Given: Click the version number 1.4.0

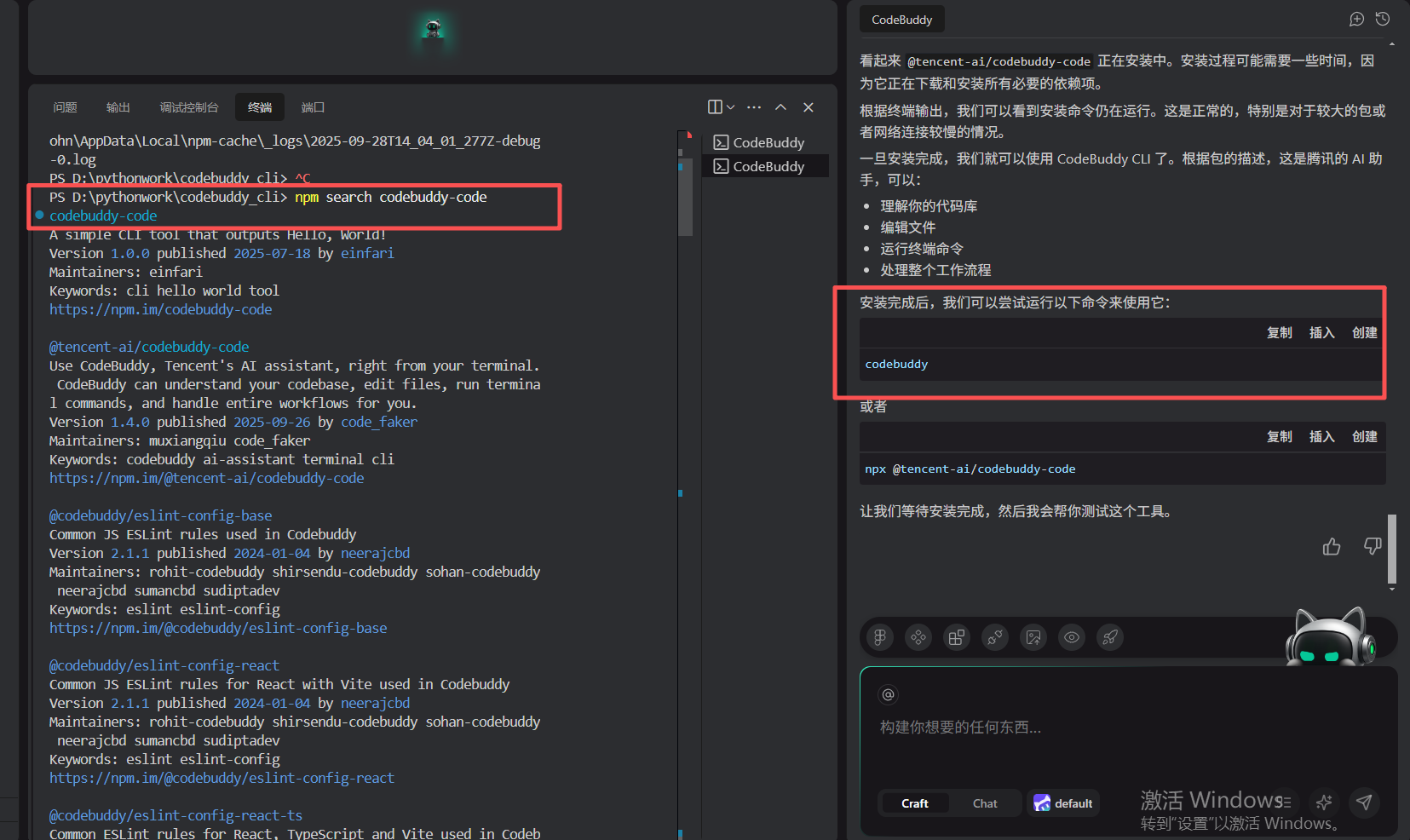Looking at the screenshot, I should pos(129,422).
